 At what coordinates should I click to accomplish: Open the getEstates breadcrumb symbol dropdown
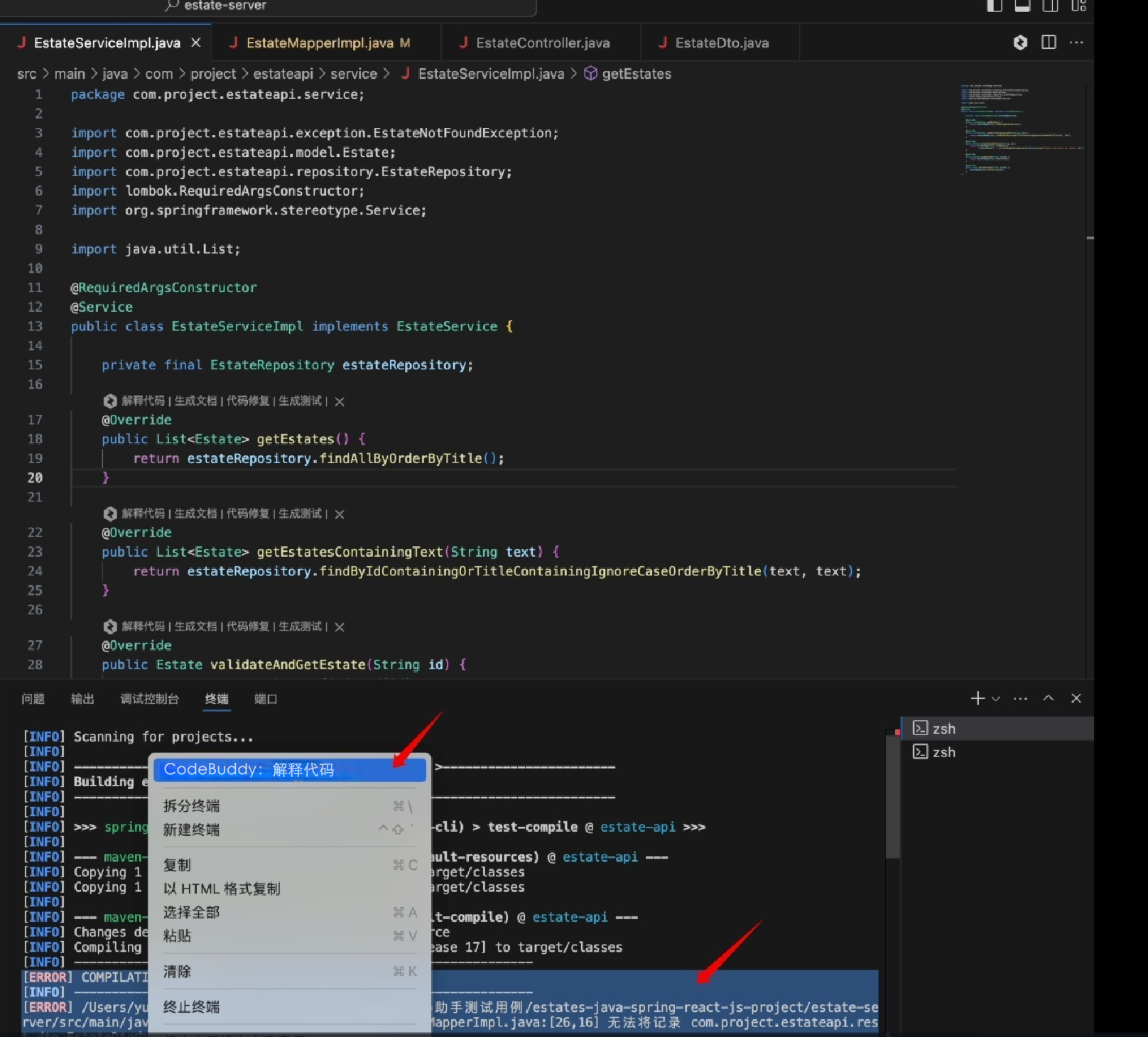(x=636, y=74)
